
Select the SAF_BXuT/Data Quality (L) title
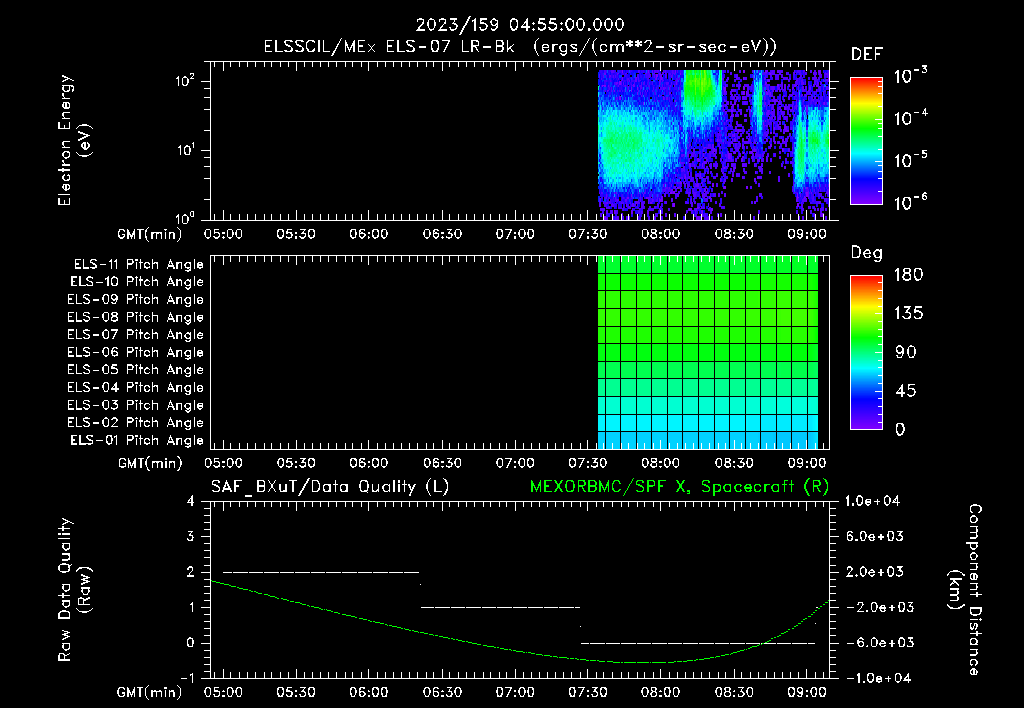330,487
